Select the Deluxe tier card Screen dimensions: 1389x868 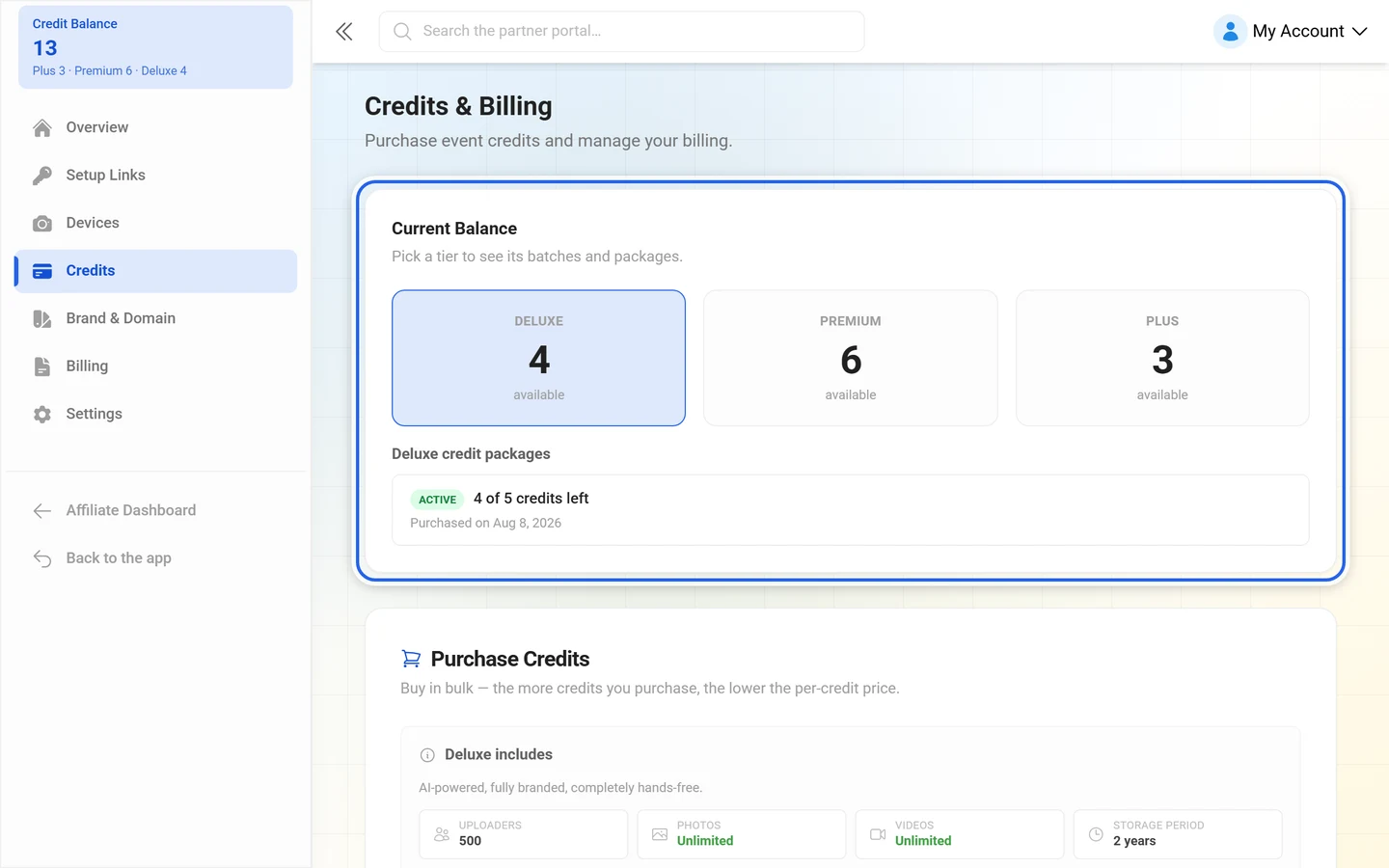[x=538, y=358]
